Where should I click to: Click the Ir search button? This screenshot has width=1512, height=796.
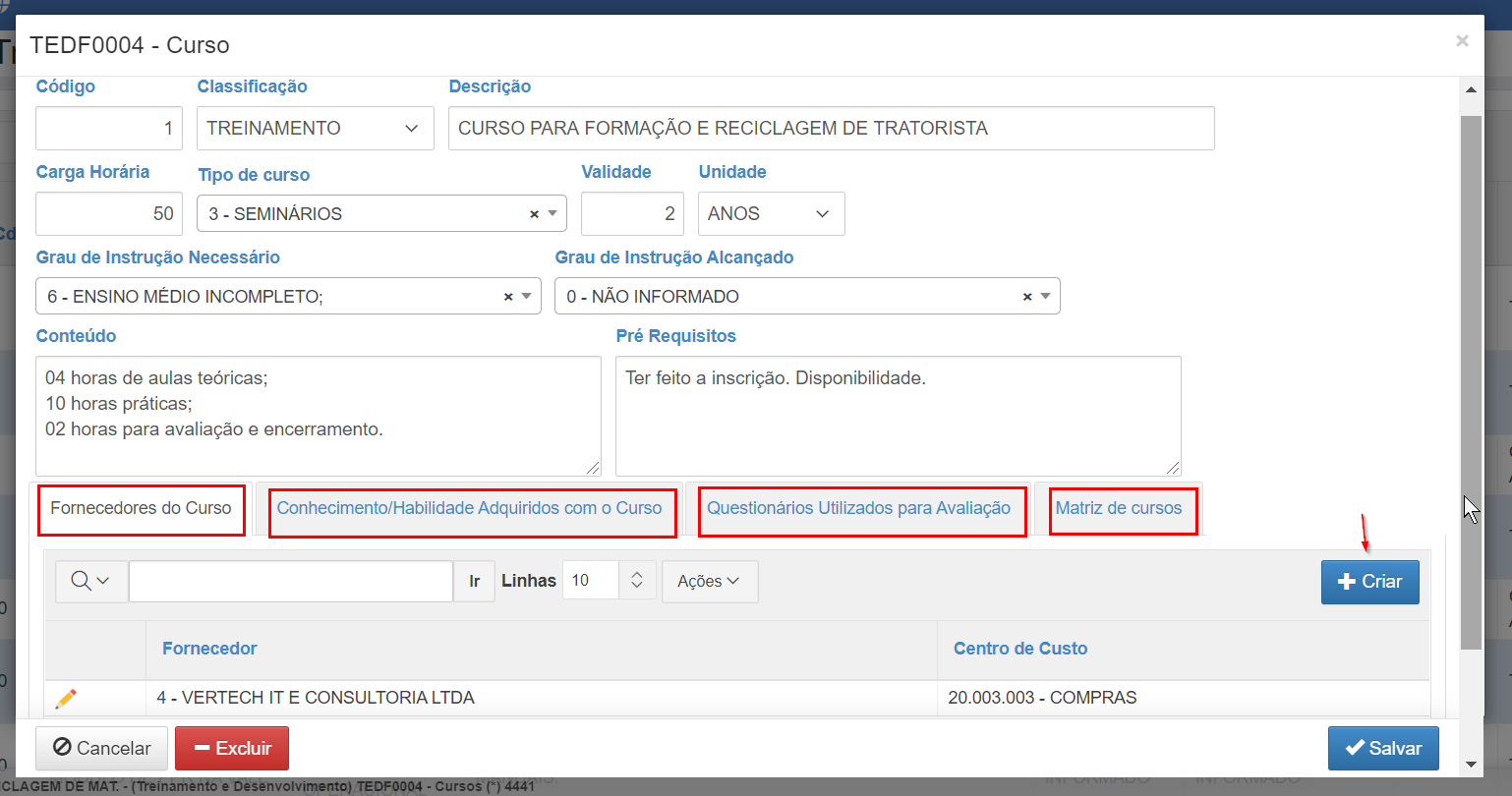pos(474,581)
